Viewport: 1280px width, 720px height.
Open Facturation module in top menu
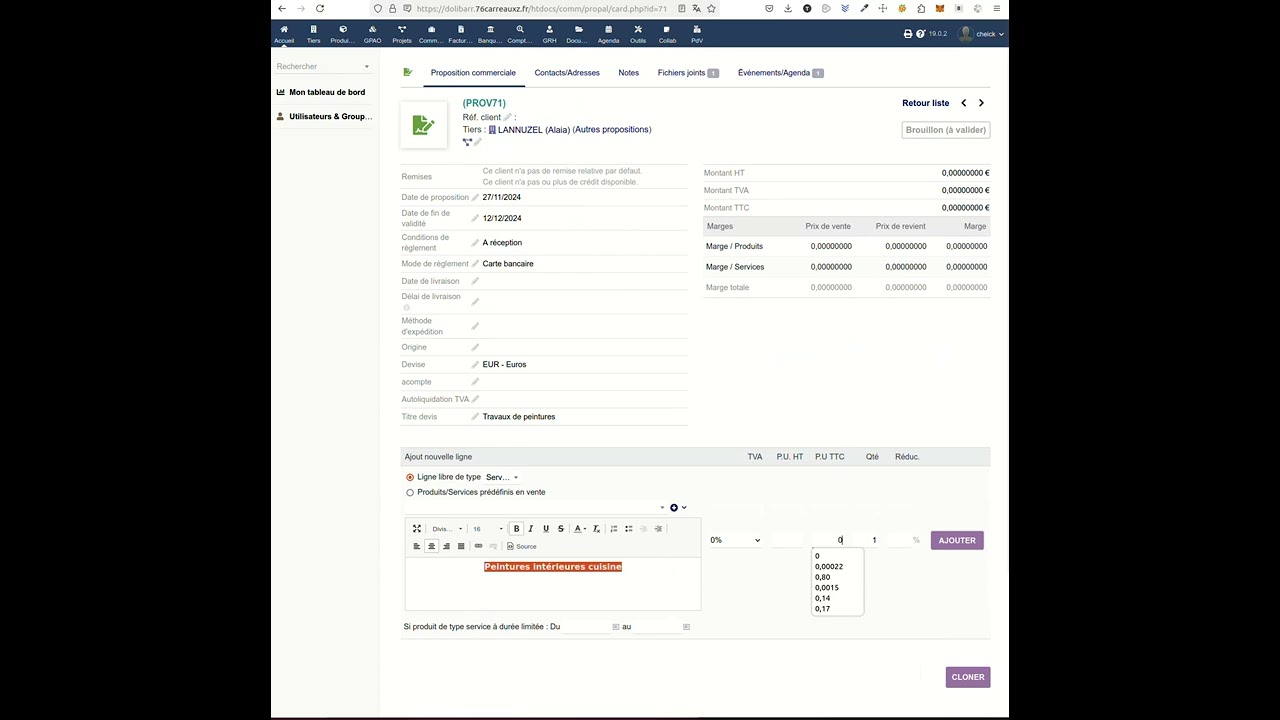pyautogui.click(x=460, y=34)
